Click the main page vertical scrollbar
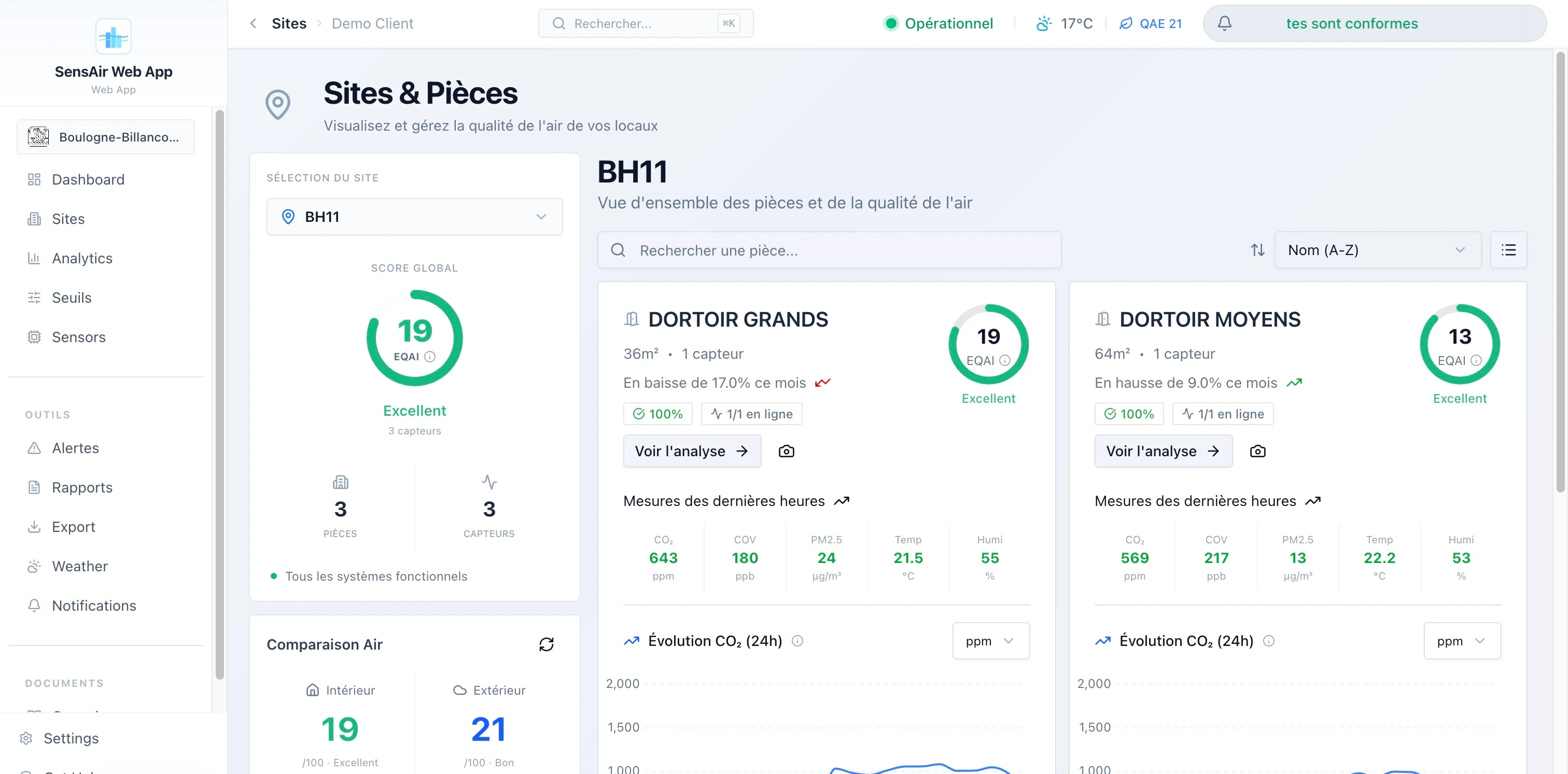Image resolution: width=1568 pixels, height=774 pixels. [1560, 272]
